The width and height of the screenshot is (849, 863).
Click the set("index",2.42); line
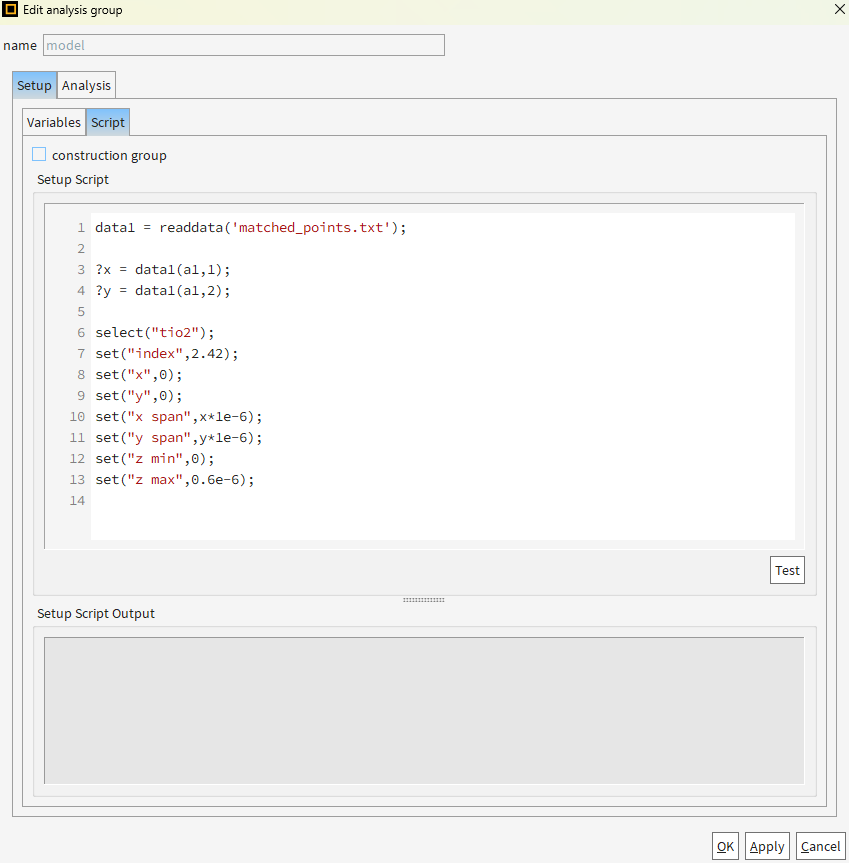[x=167, y=353]
